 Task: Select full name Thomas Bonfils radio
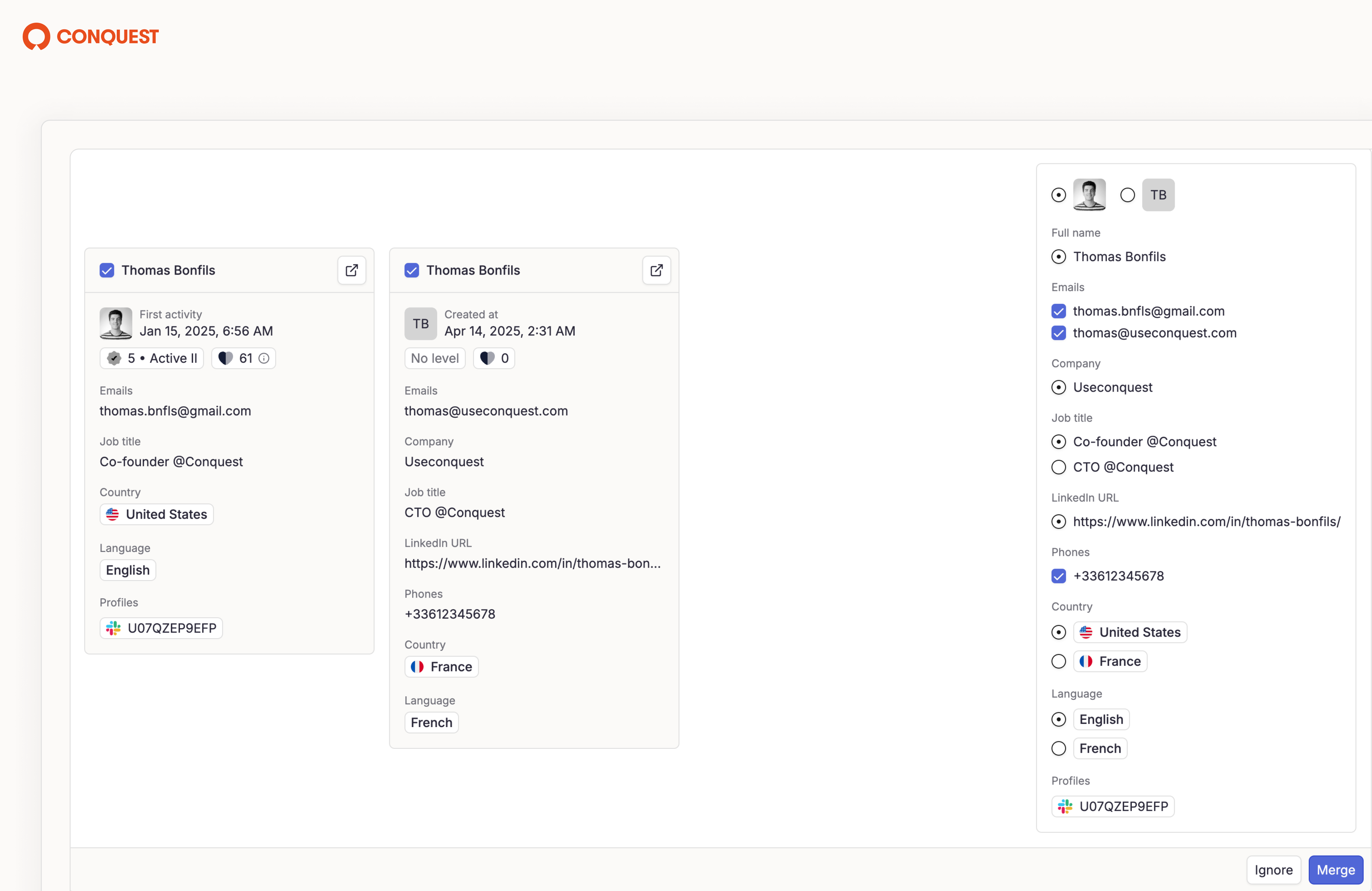1058,256
